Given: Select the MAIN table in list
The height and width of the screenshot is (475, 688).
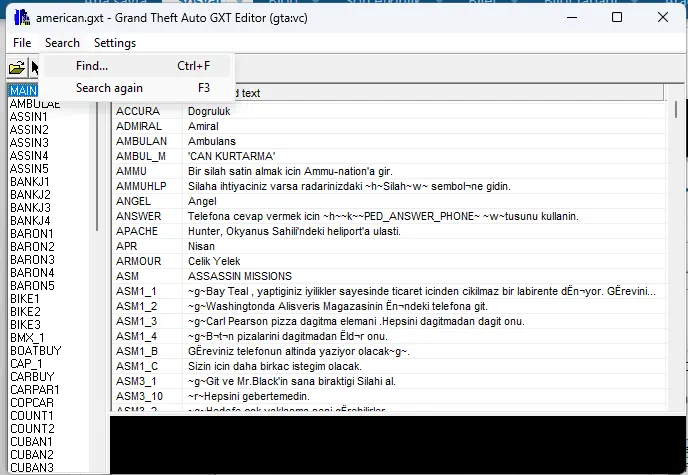Looking at the screenshot, I should coord(23,91).
